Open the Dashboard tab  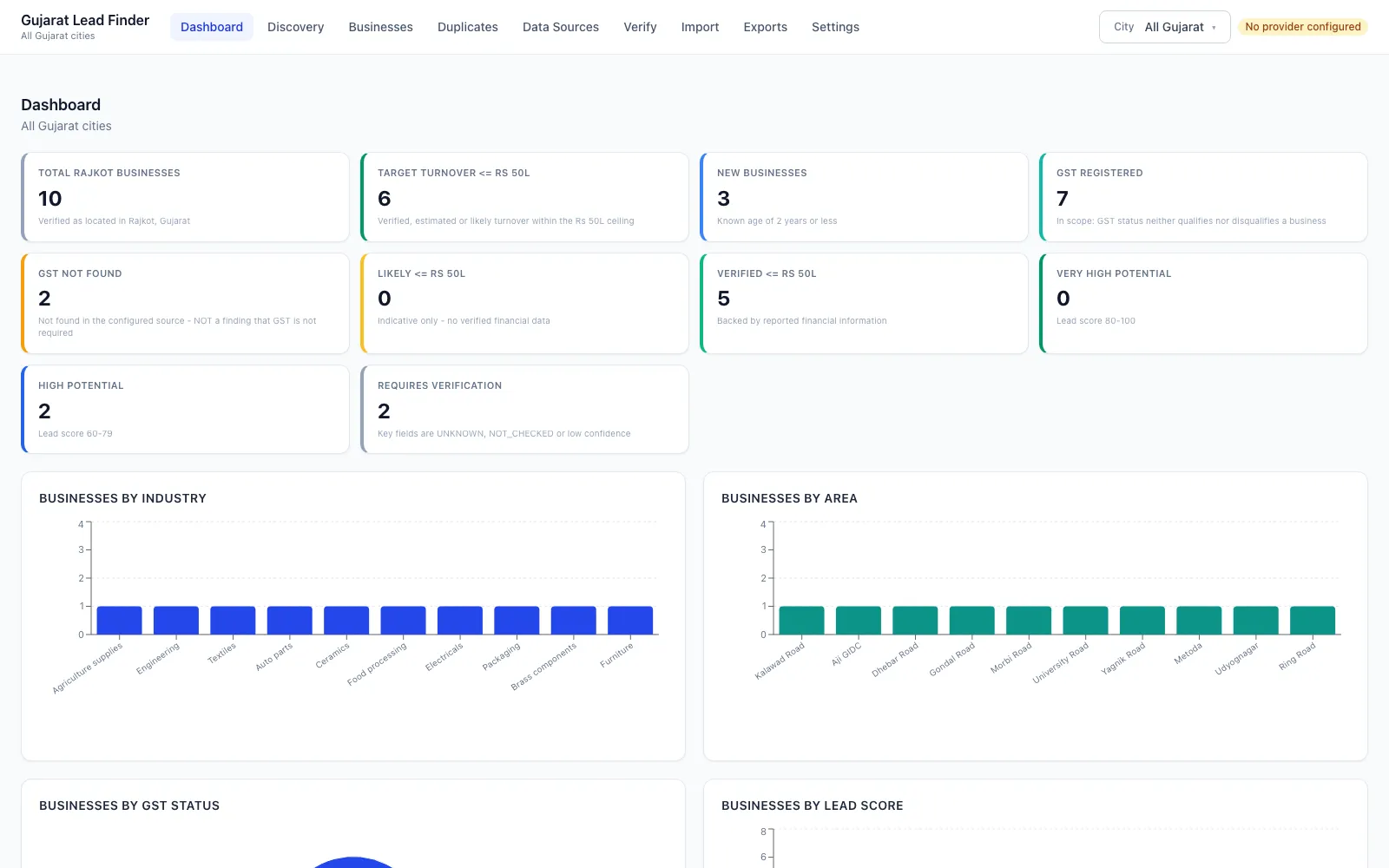tap(212, 27)
